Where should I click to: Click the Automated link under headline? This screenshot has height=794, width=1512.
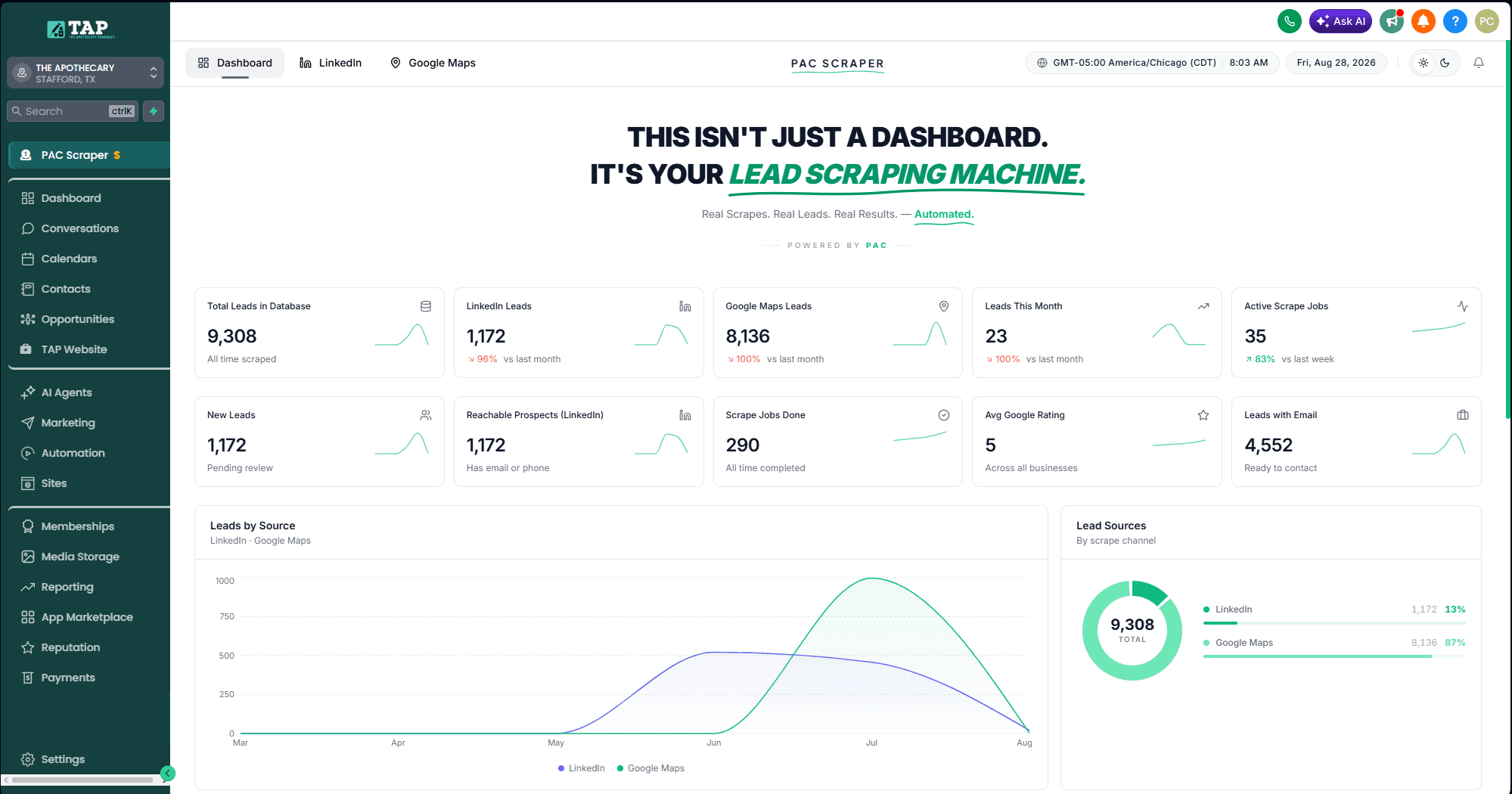tap(944, 215)
